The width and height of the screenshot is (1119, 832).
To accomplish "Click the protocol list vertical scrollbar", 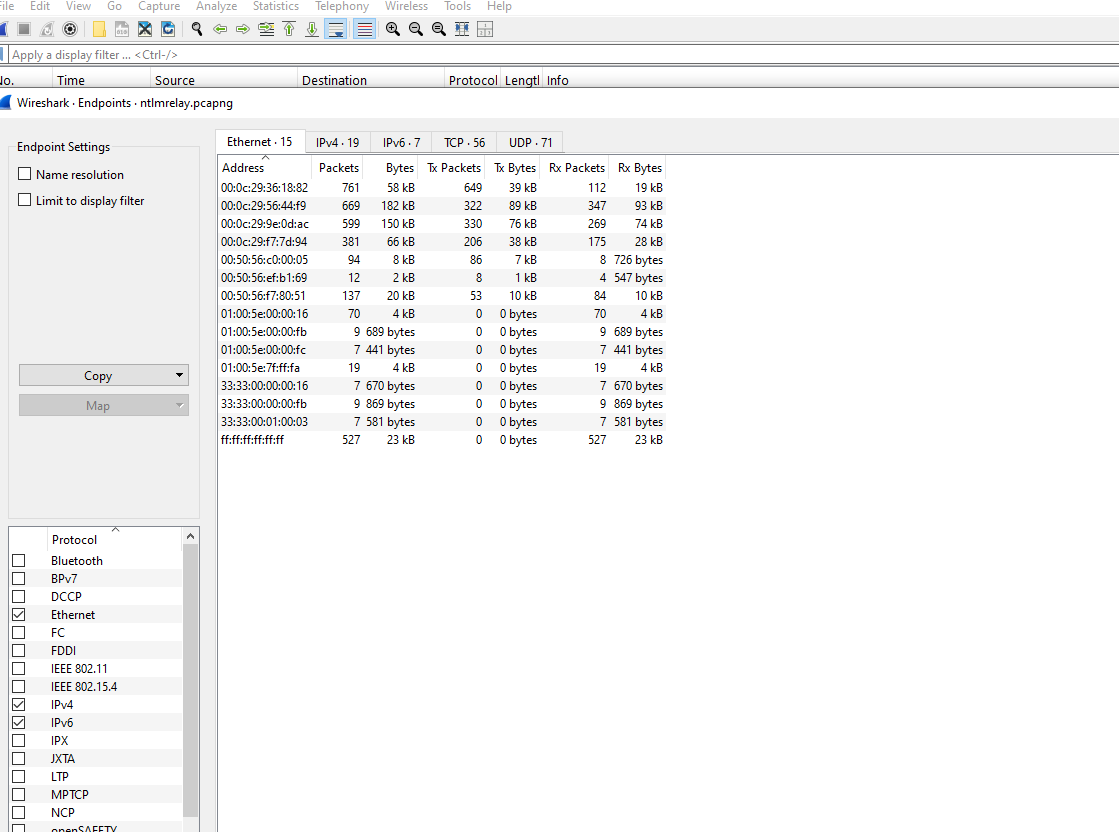I will [x=190, y=681].
